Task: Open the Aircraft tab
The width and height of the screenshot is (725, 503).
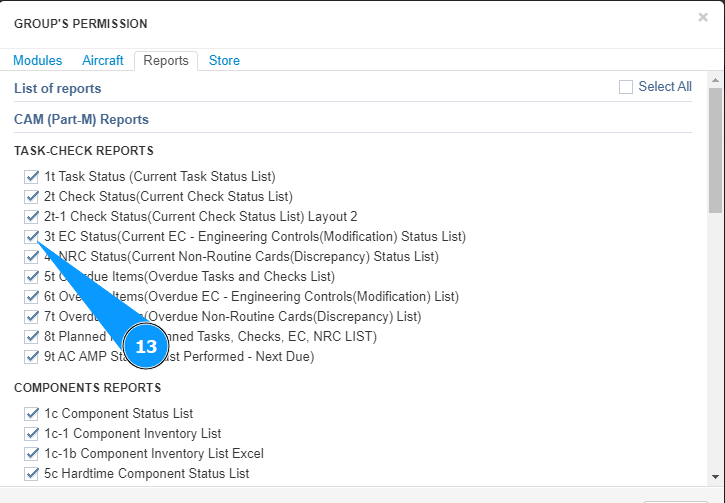Action: coord(103,61)
